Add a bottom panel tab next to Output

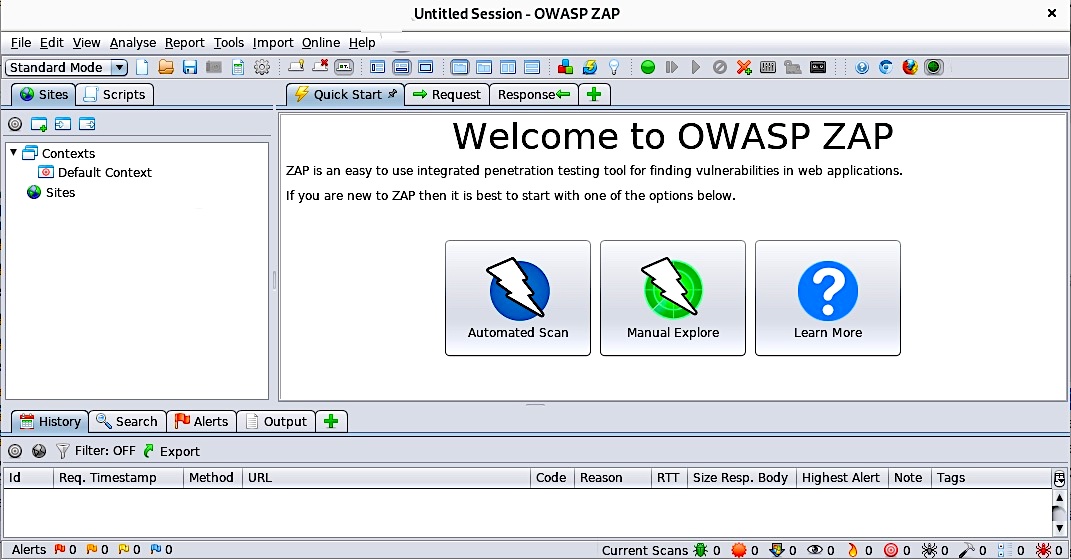point(331,421)
